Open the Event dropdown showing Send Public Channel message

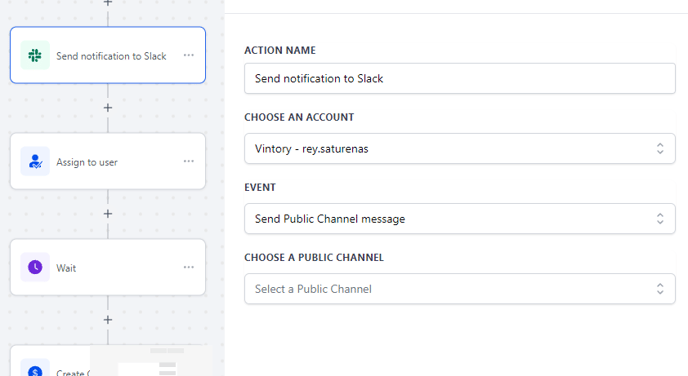(x=460, y=218)
